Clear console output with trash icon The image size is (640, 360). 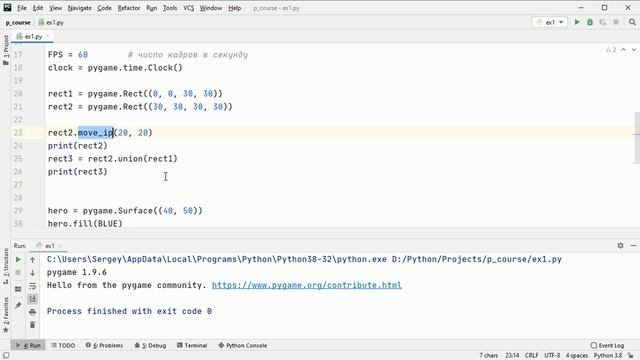coord(32,325)
